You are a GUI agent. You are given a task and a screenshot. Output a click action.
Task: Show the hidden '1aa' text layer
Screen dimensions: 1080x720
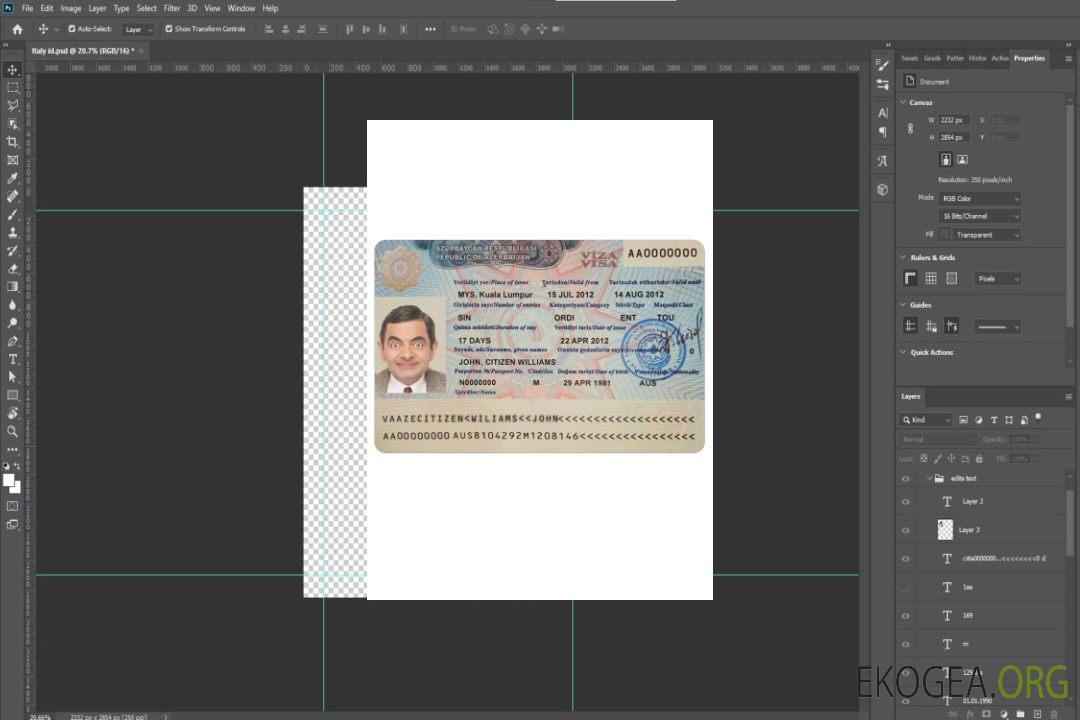point(906,587)
